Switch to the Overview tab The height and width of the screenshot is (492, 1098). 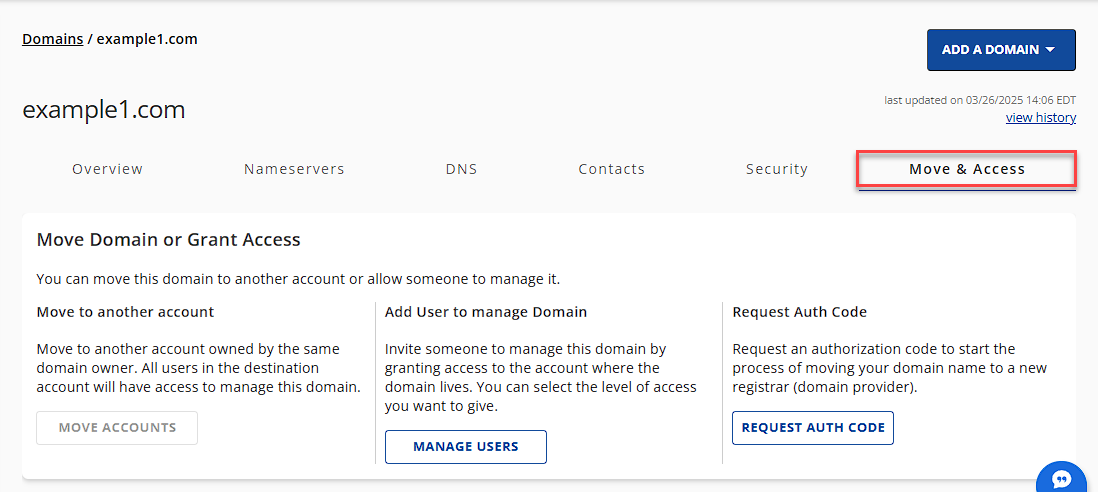pos(108,169)
